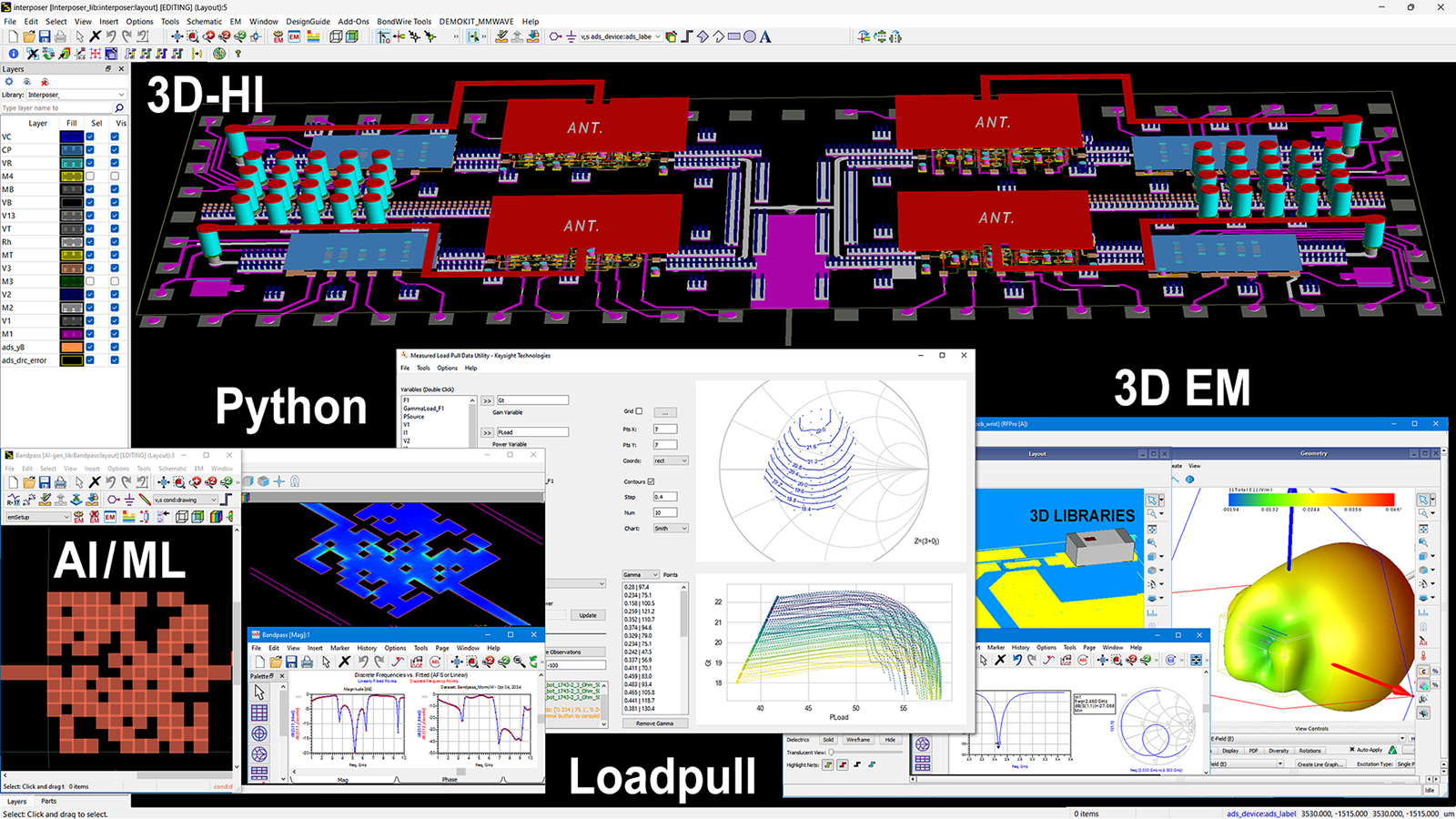Open the Chart dropdown currently set to Smith

coord(670,529)
